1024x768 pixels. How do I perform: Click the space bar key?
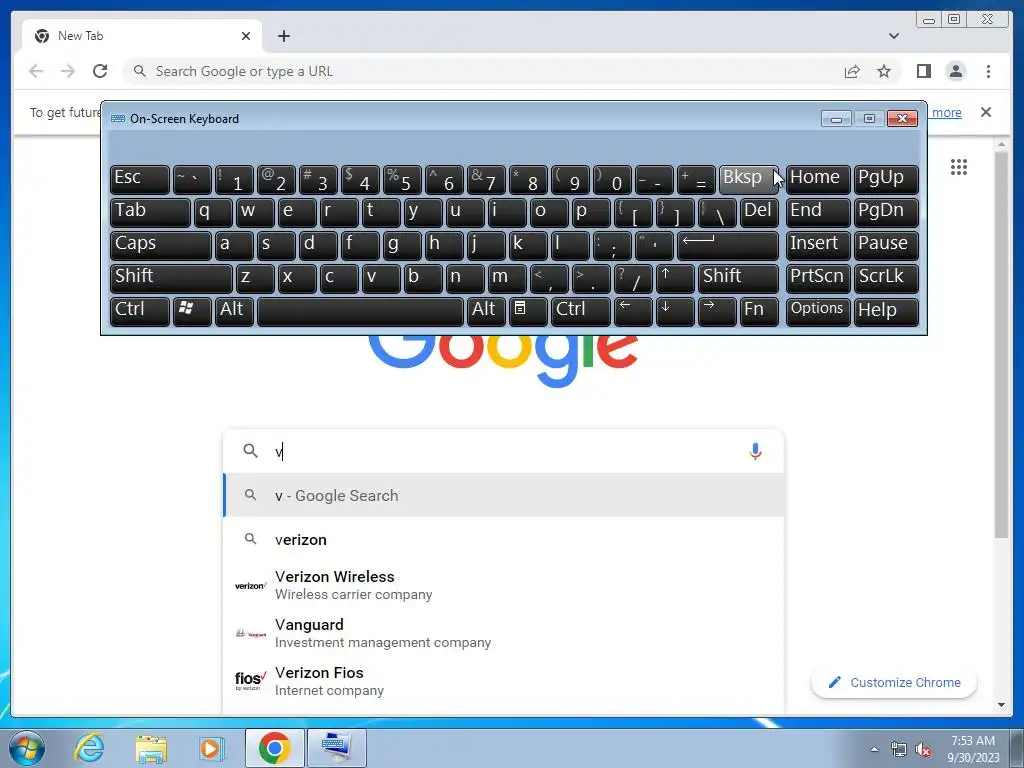pyautogui.click(x=360, y=311)
